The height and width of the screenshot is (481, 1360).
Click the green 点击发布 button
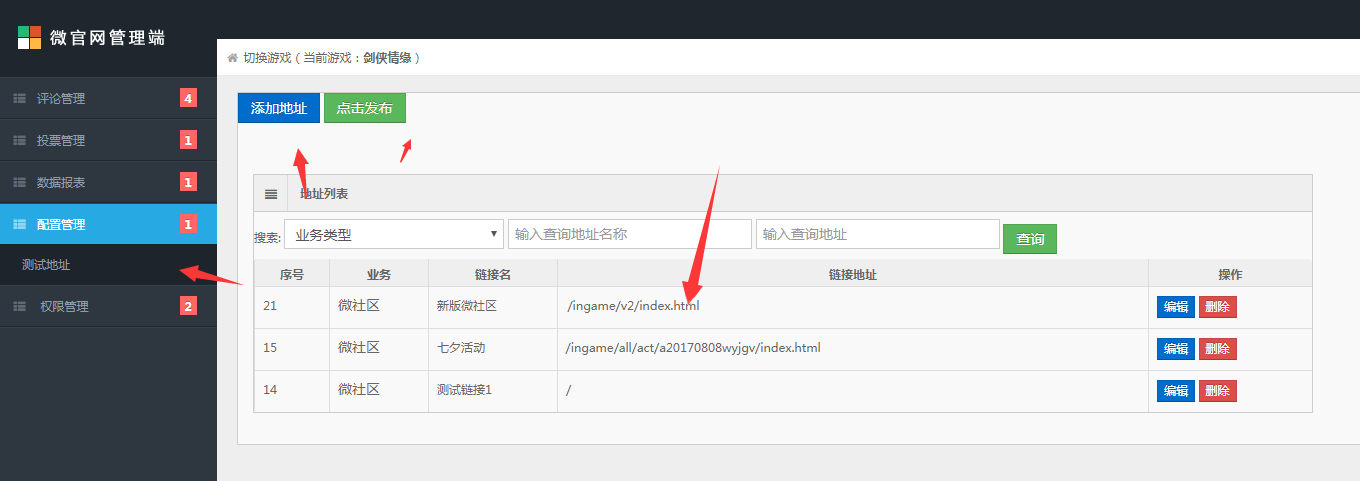tap(364, 108)
